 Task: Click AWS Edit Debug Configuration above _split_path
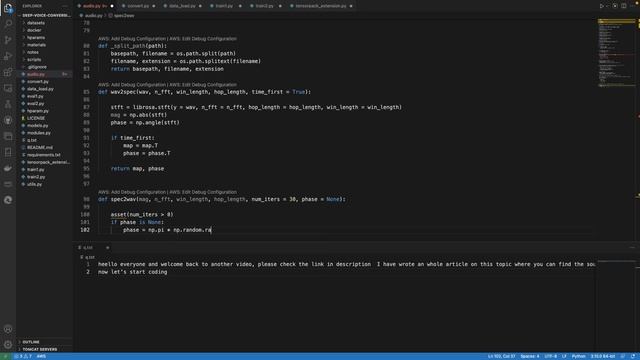[203, 39]
